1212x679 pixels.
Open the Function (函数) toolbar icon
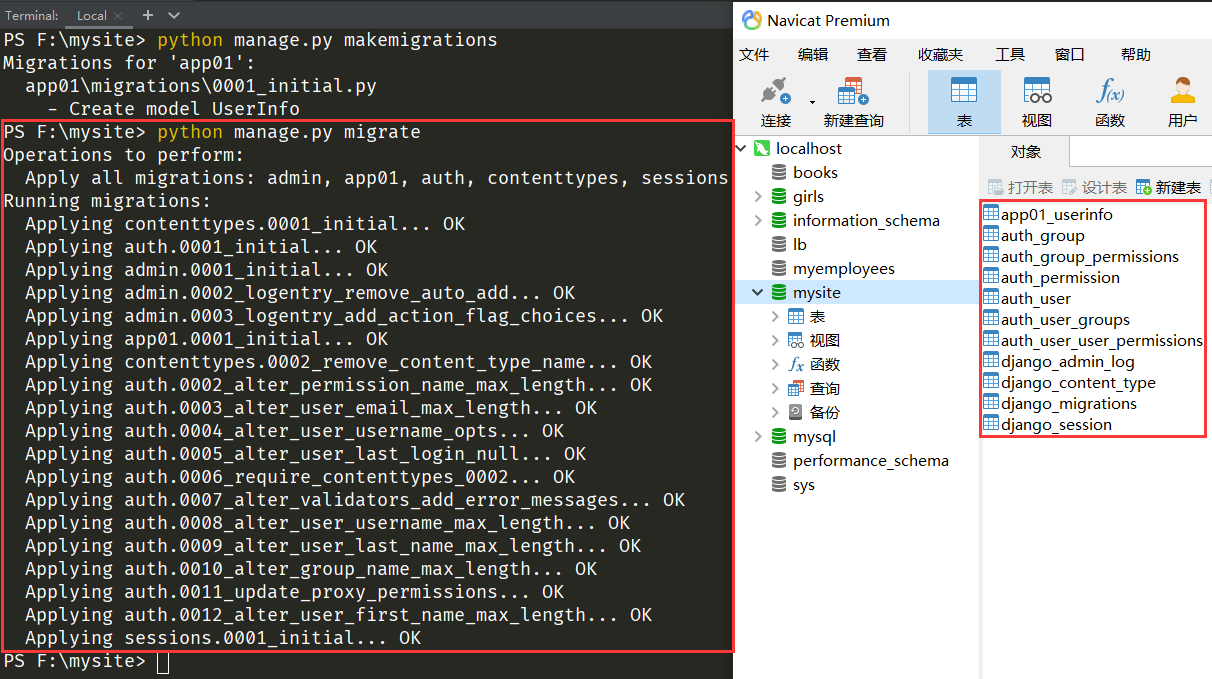point(1110,92)
